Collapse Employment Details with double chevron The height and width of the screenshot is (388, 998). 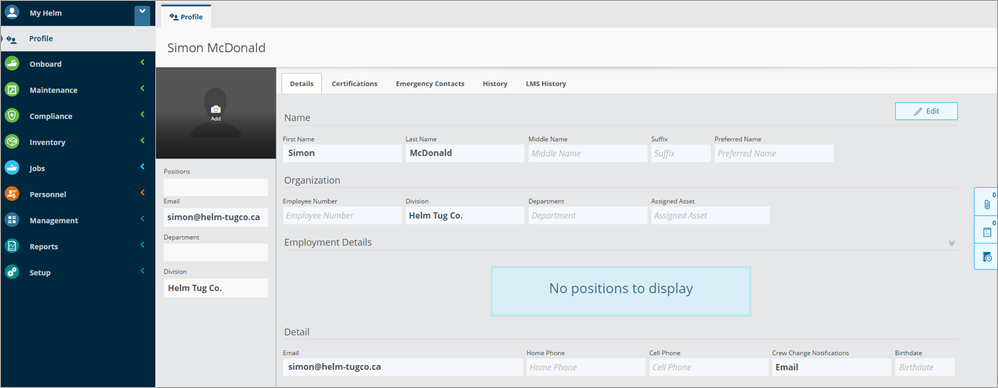[x=952, y=243]
